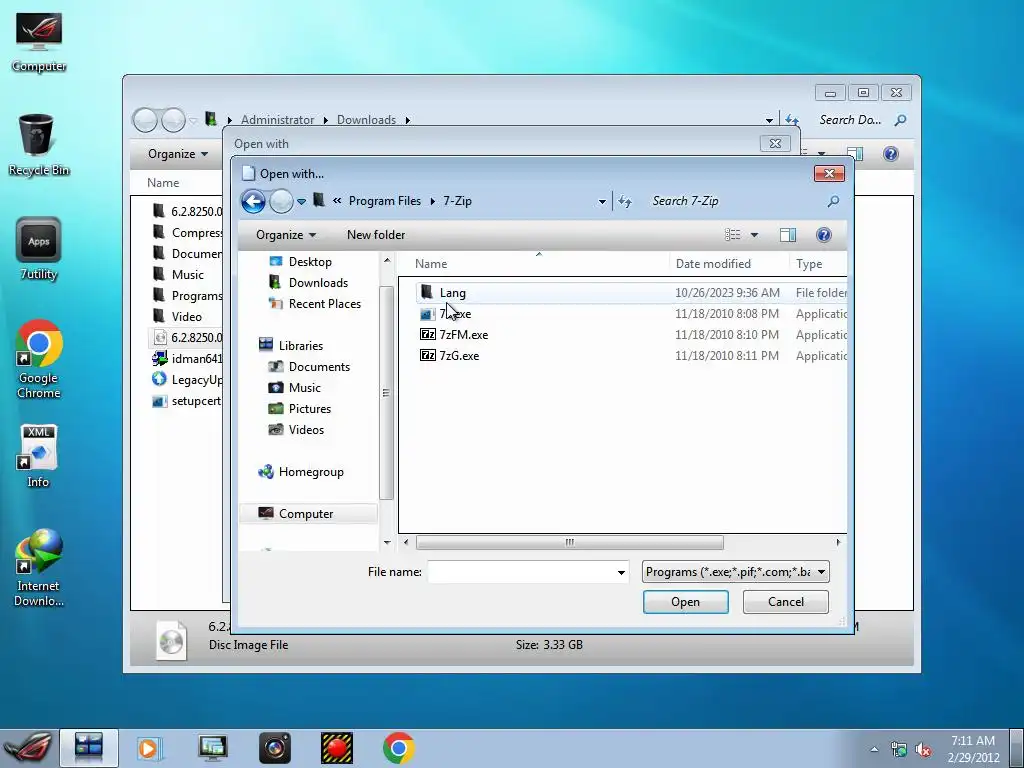Open Chrome from the taskbar
The width and height of the screenshot is (1024, 768).
pyautogui.click(x=398, y=748)
